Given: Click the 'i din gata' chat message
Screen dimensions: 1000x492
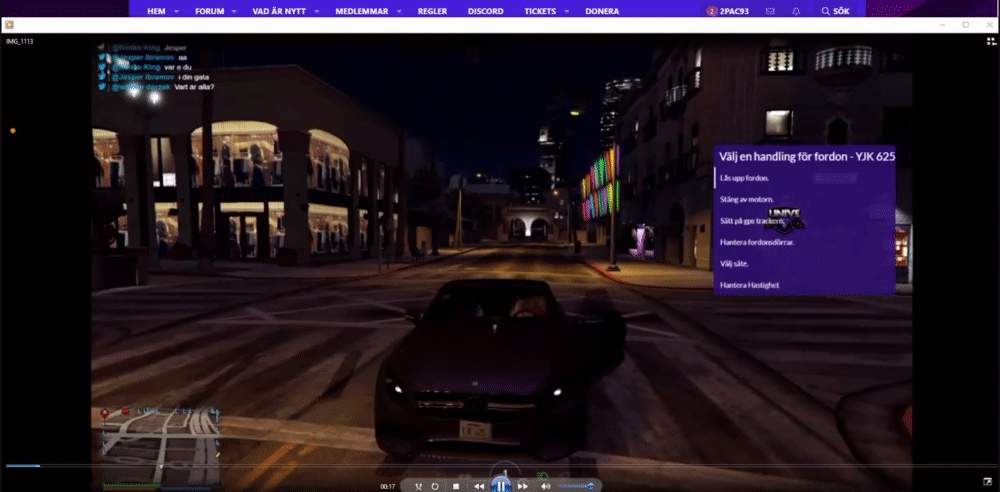Looking at the screenshot, I should pyautogui.click(x=194, y=77).
